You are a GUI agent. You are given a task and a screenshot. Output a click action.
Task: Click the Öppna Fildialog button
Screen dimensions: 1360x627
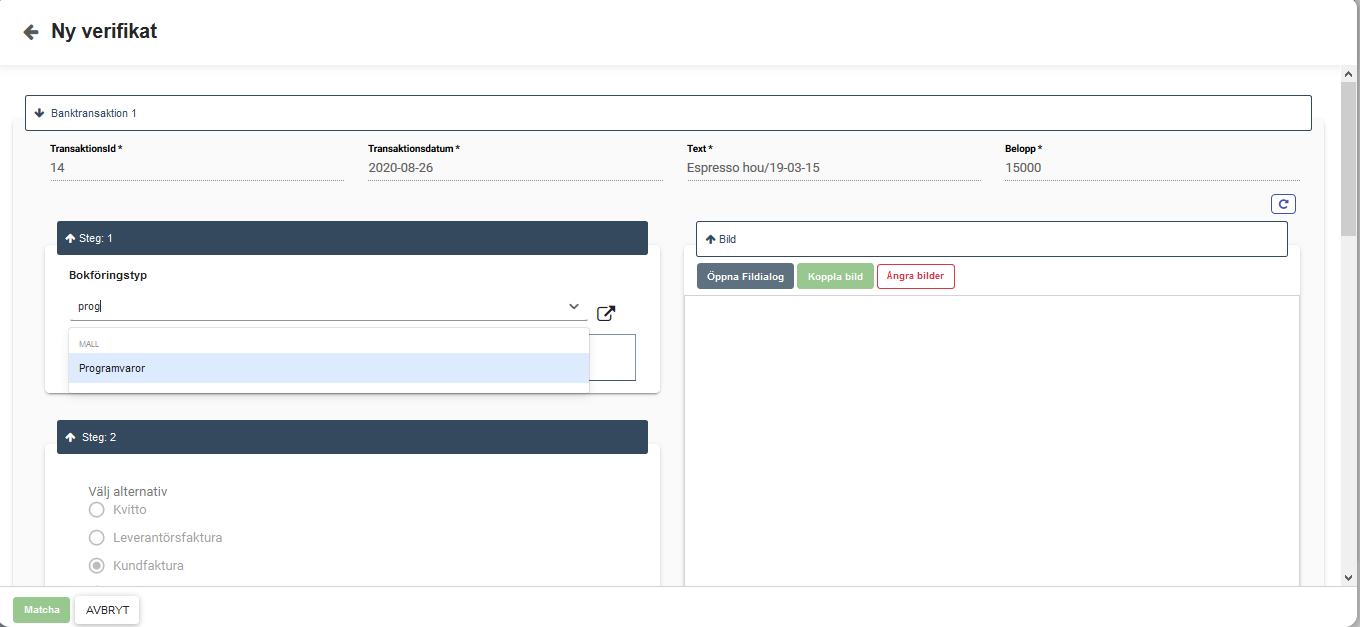745,276
